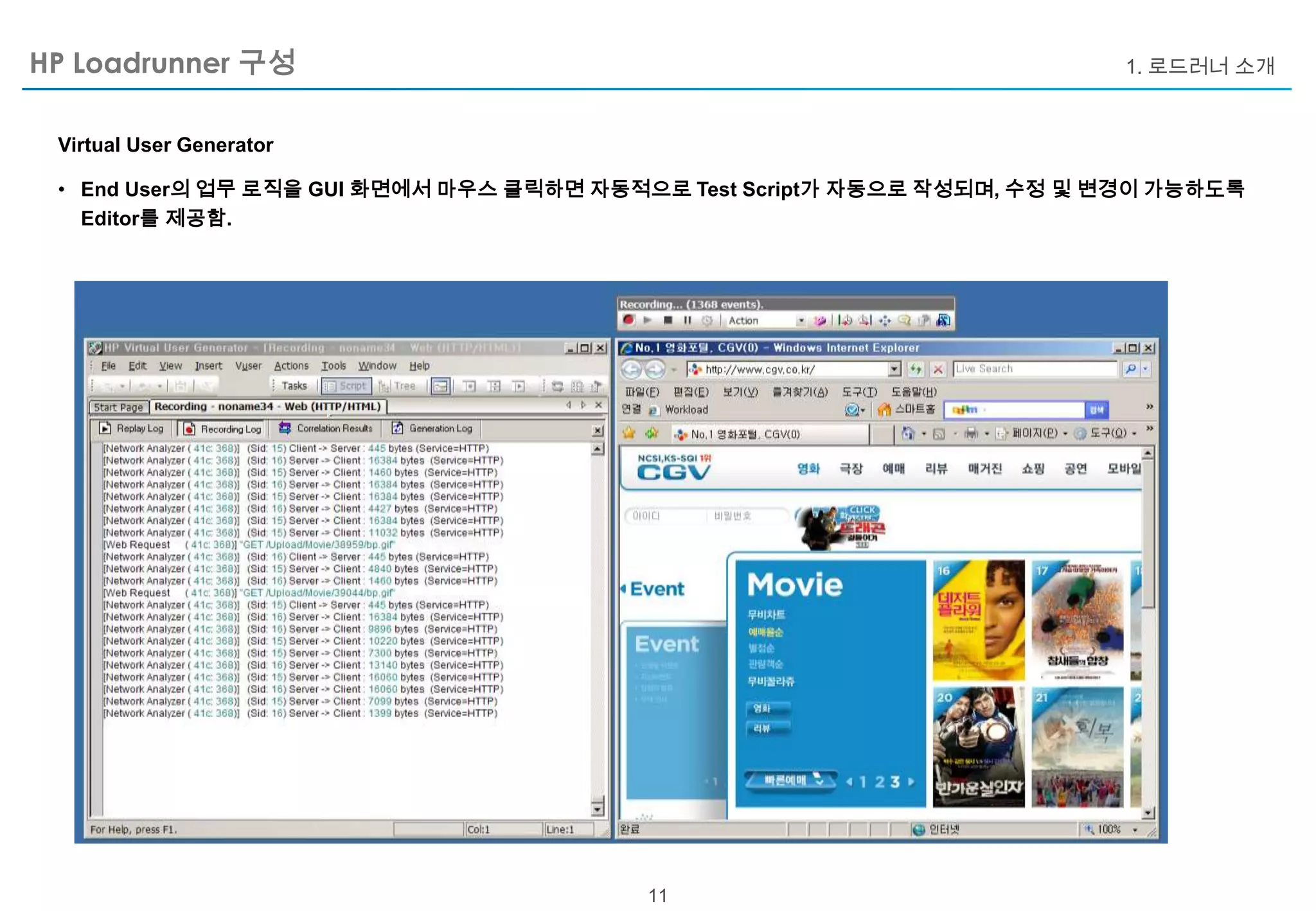The image size is (1316, 911).
Task: Click the Tasks toolbar button
Action: [x=294, y=385]
